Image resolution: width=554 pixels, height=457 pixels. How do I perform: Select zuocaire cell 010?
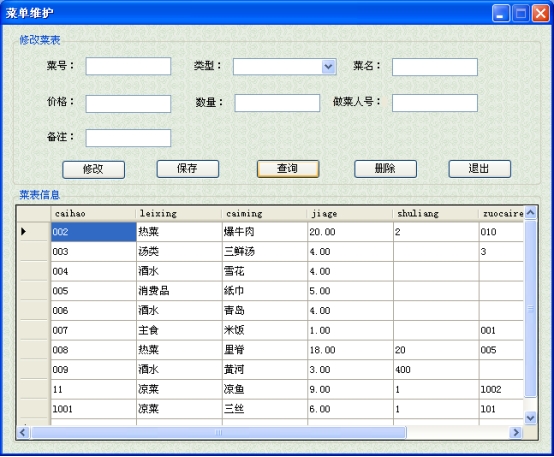(501, 232)
